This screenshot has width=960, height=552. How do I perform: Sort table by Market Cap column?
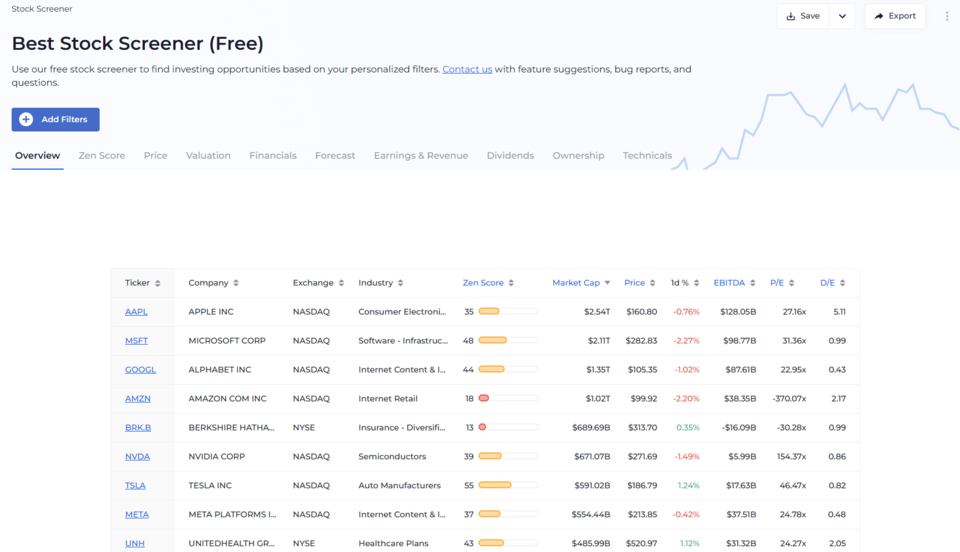click(581, 283)
